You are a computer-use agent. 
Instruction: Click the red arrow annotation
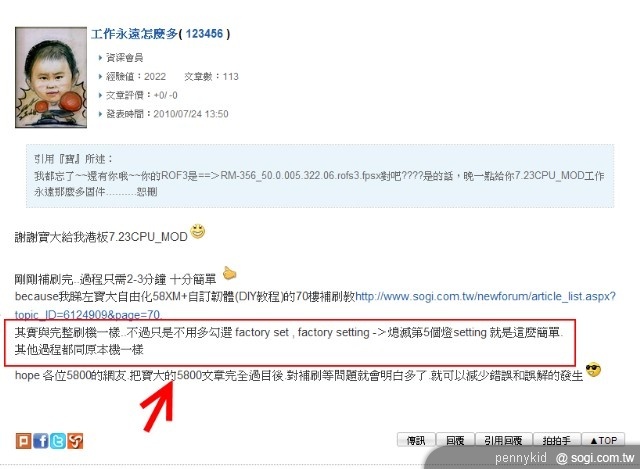tap(158, 406)
